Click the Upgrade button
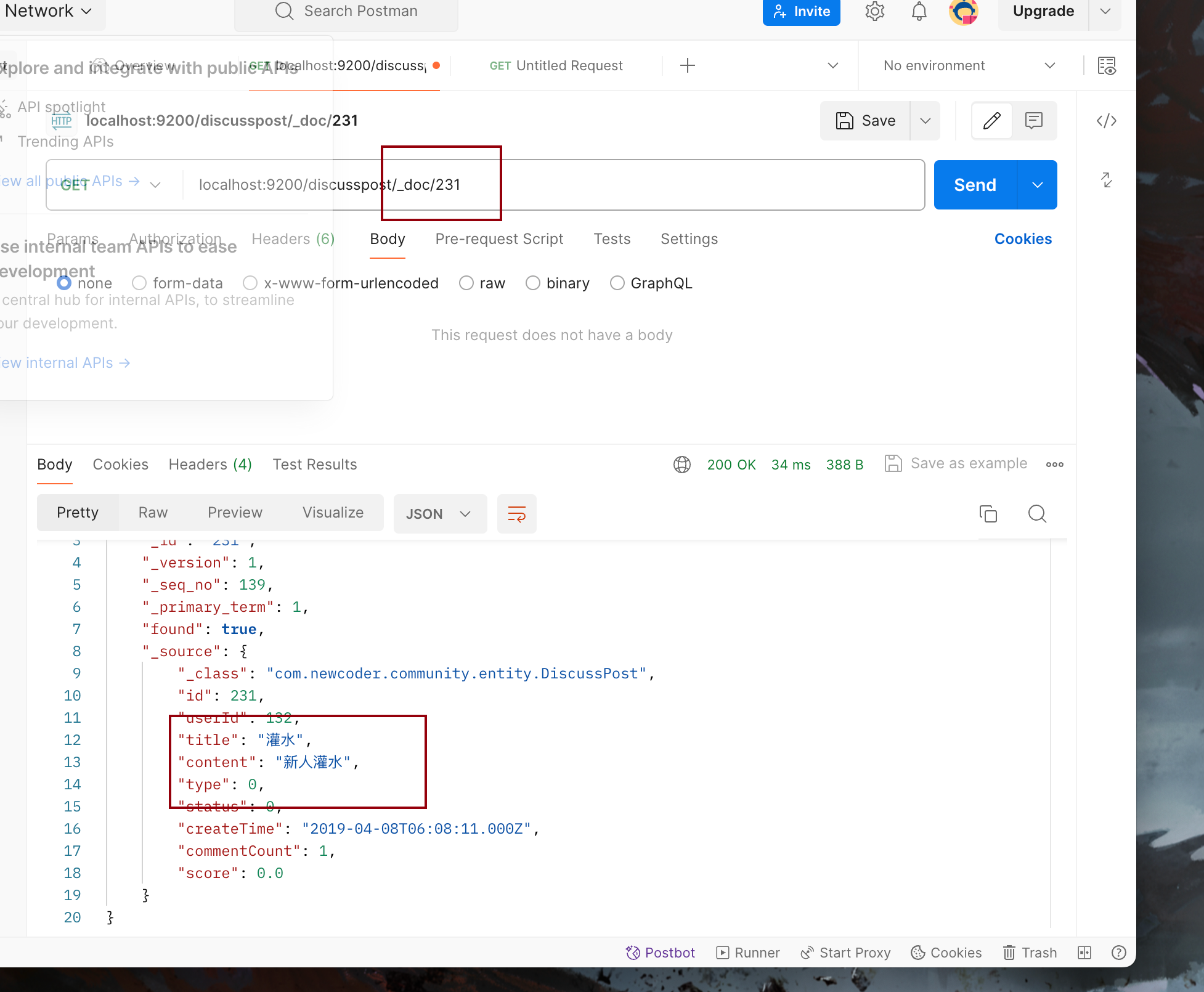 (1043, 11)
